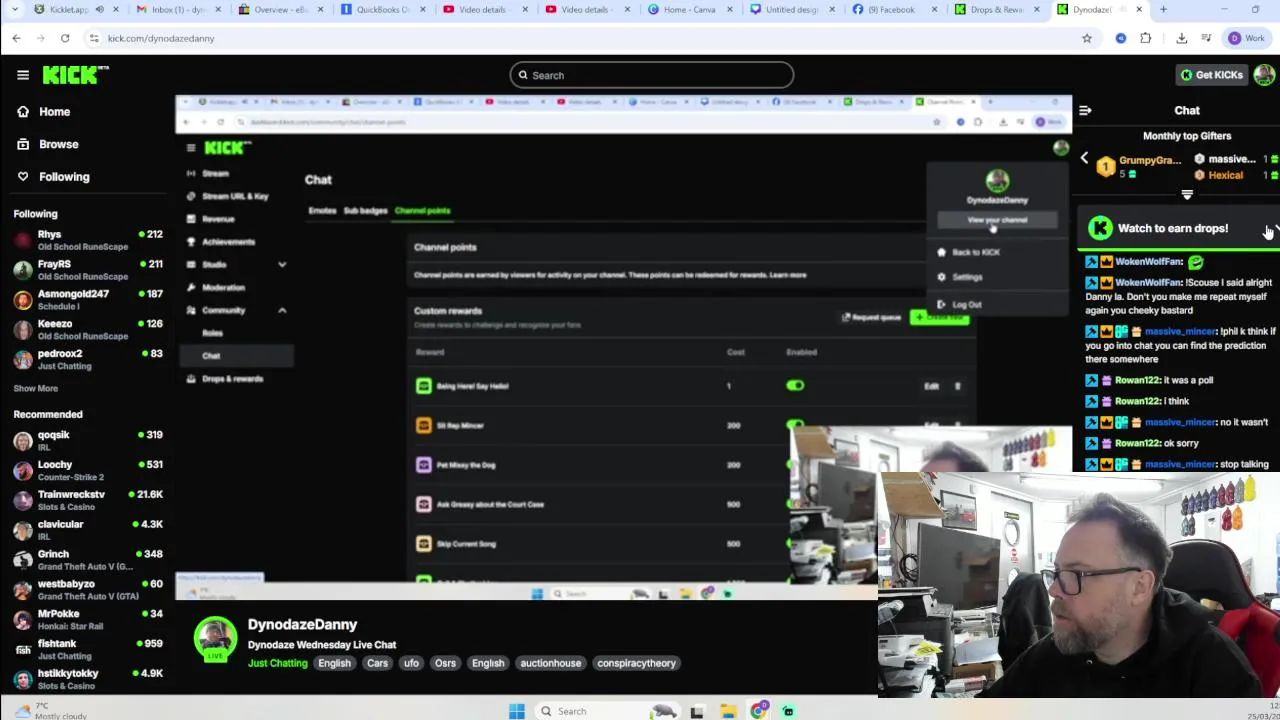Screen dimensions: 1280x720
Task: Select the Just Chatting category
Action: [278, 664]
